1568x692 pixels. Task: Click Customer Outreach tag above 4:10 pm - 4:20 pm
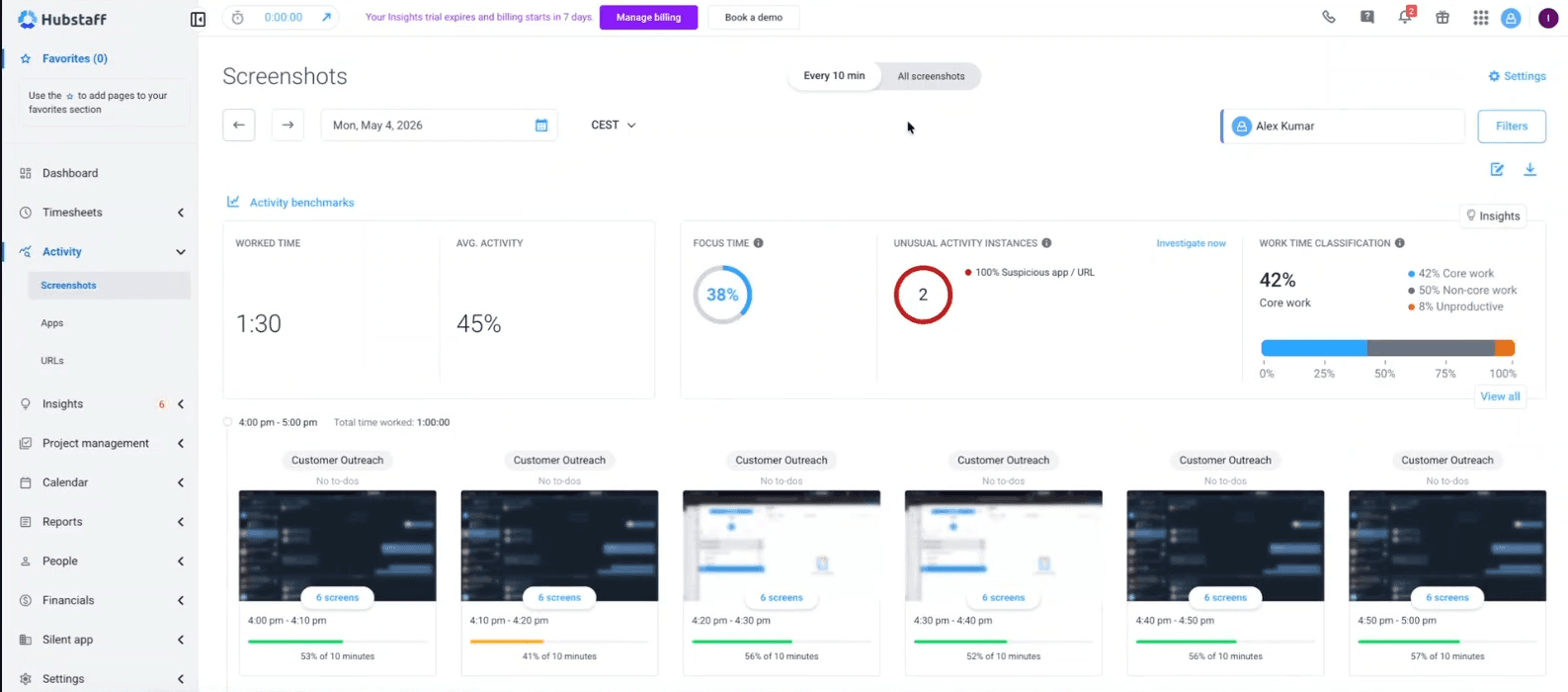coord(559,460)
